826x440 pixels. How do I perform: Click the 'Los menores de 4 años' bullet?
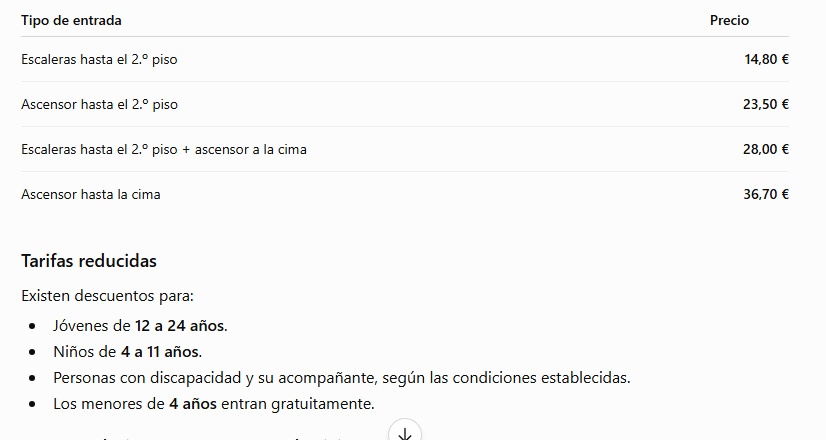pos(213,404)
